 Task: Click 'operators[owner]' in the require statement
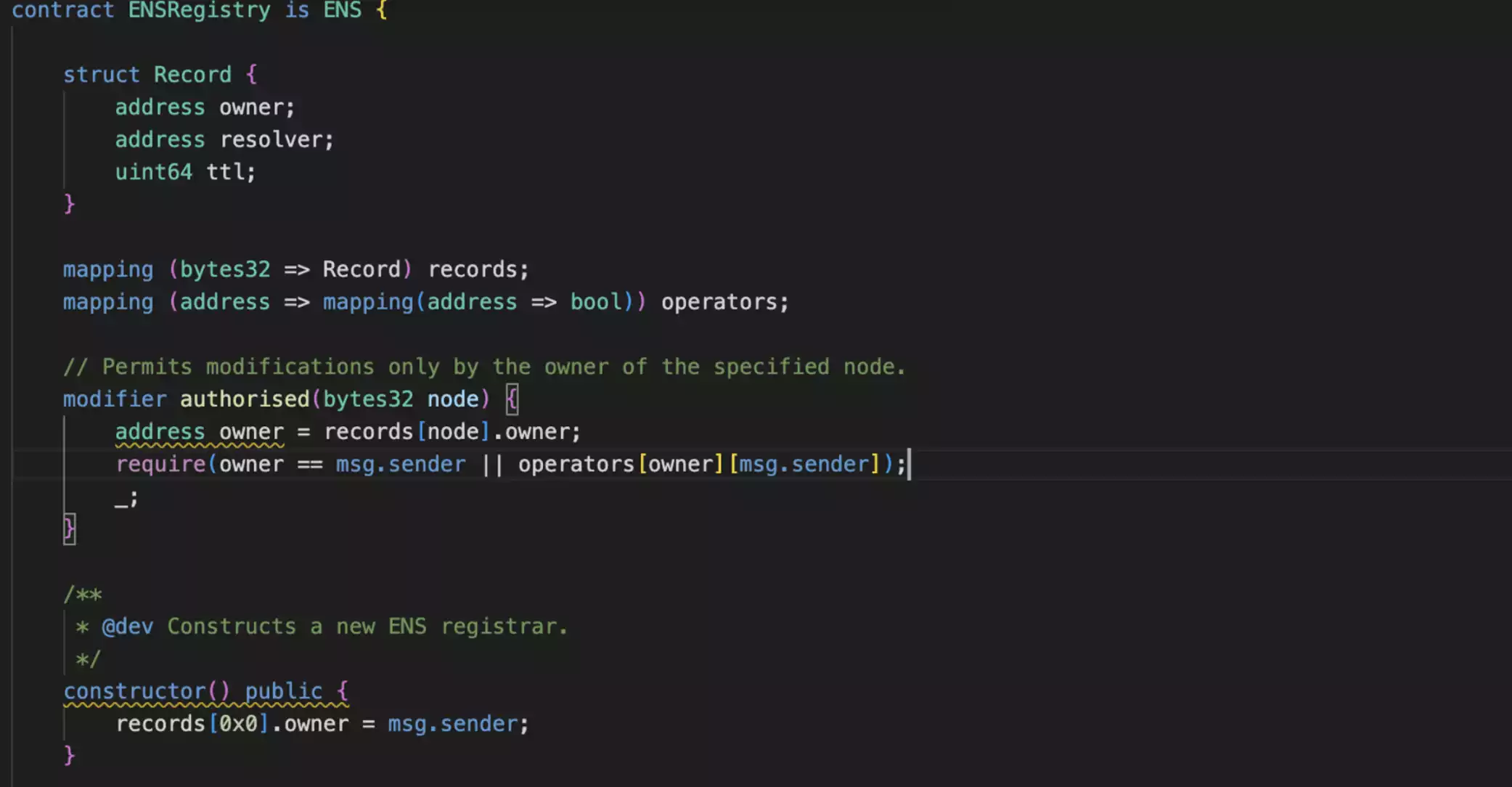click(x=620, y=465)
